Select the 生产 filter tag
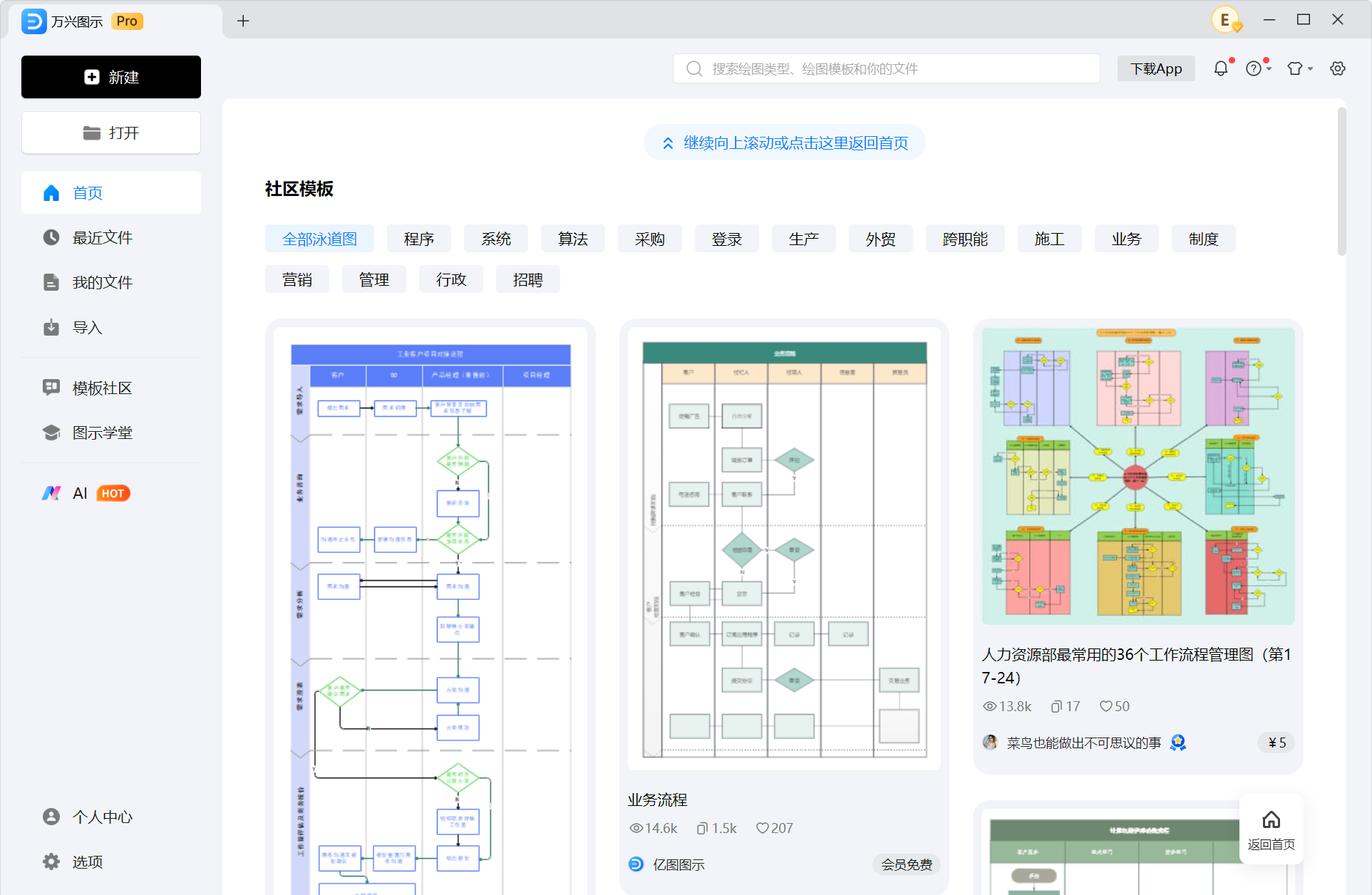Viewport: 1372px width, 895px height. pos(803,239)
